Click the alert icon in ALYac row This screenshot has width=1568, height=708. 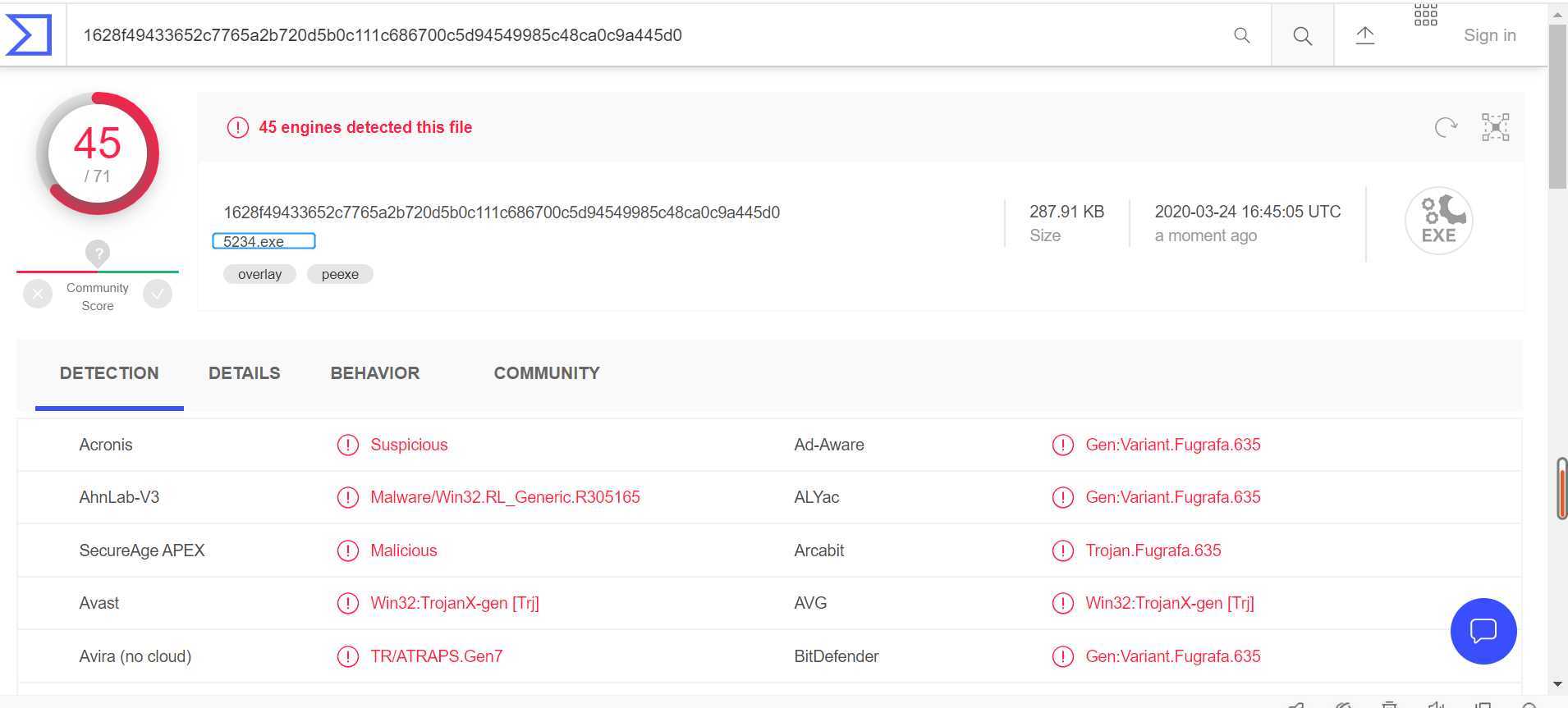point(1063,497)
